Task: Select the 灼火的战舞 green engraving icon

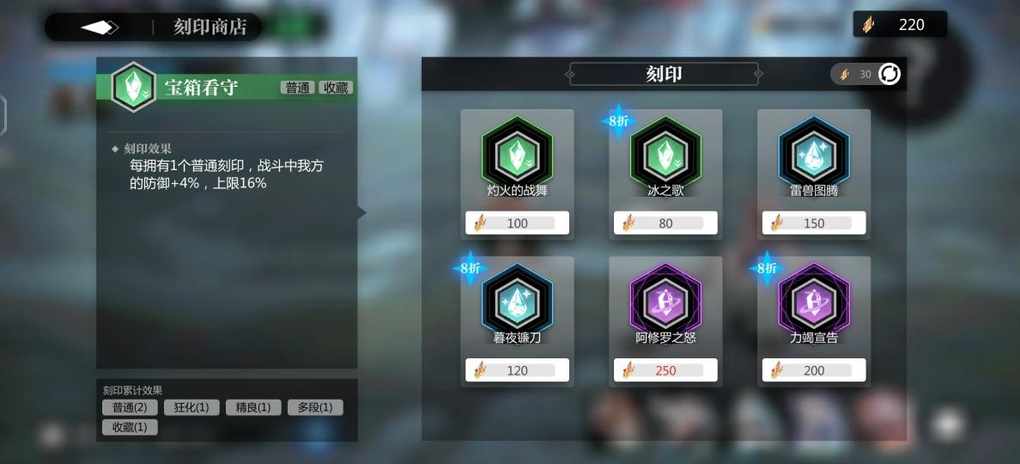Action: [x=517, y=153]
